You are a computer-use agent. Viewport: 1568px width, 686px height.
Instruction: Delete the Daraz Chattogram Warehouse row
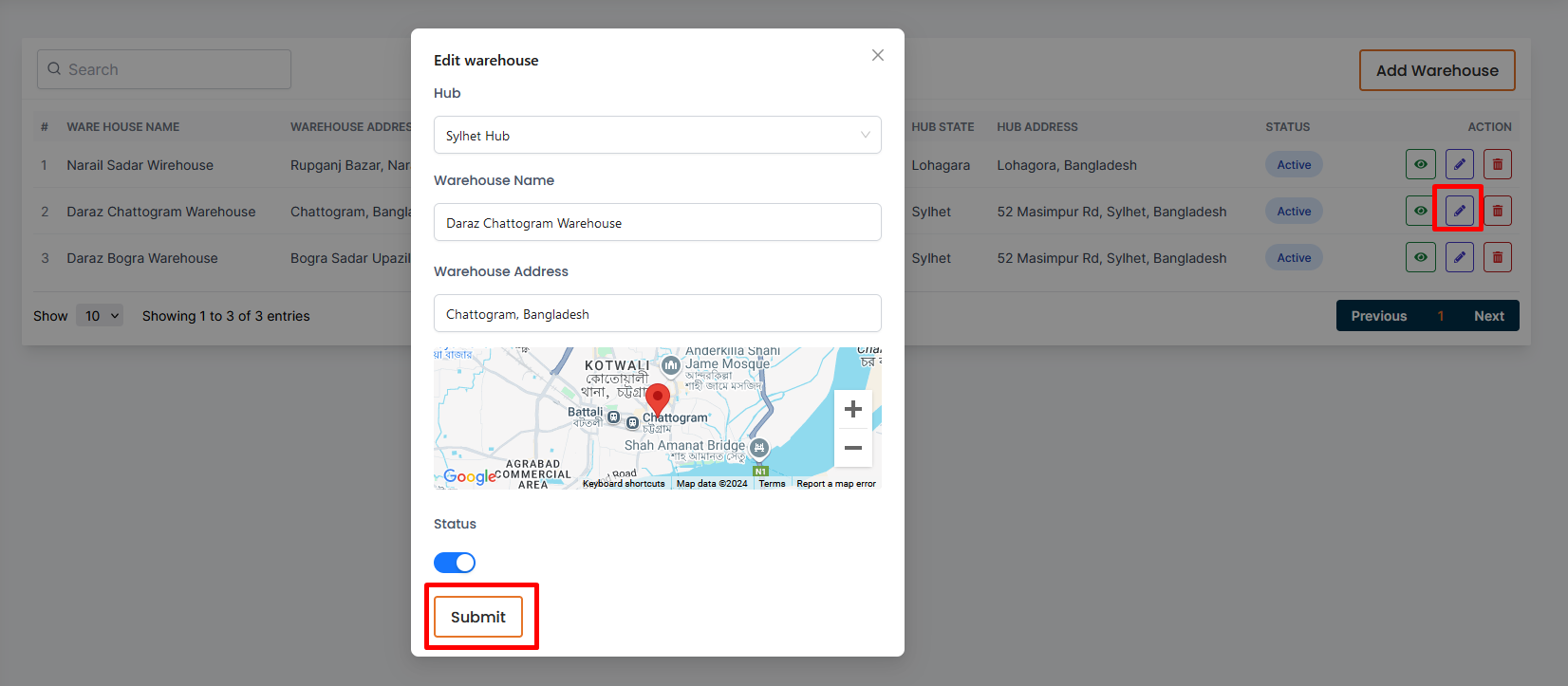[1497, 211]
